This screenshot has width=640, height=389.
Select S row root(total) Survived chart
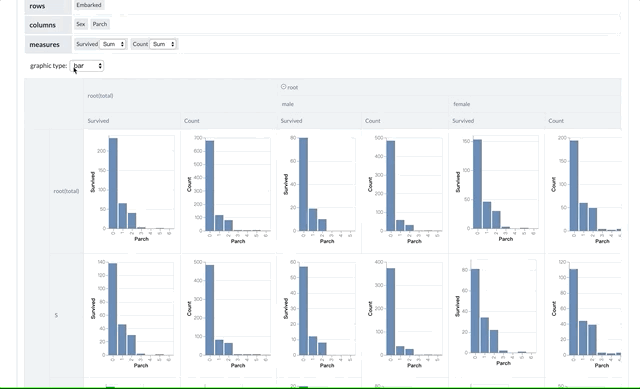[x=132, y=314]
